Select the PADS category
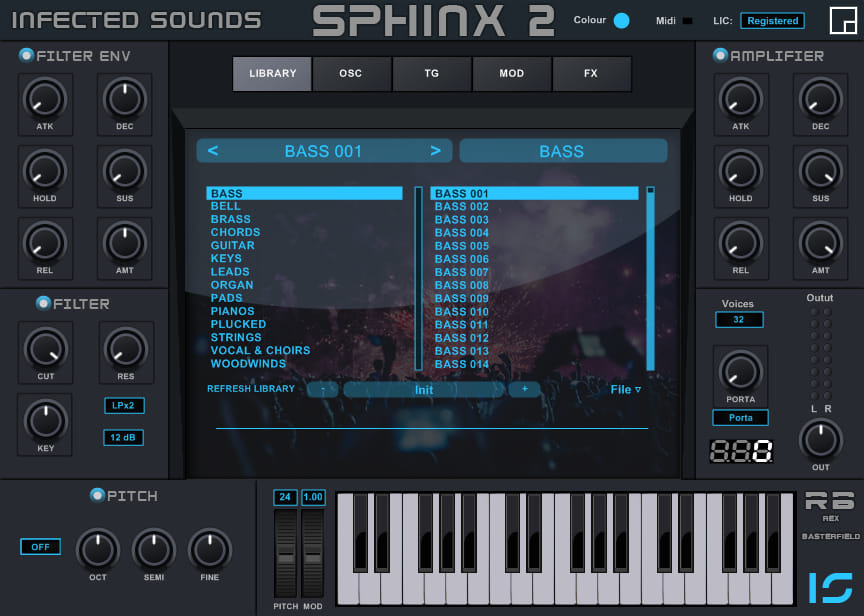864x616 pixels. 226,298
